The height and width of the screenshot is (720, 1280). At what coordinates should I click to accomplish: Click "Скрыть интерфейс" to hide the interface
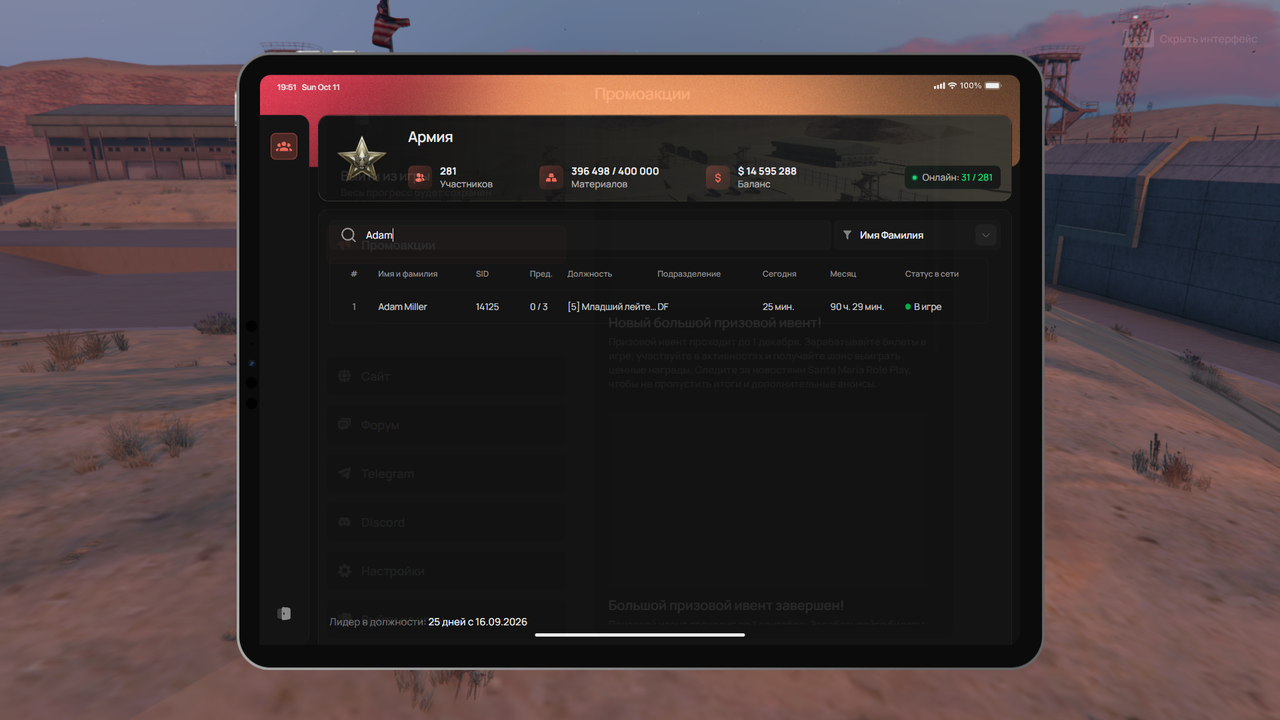1208,39
